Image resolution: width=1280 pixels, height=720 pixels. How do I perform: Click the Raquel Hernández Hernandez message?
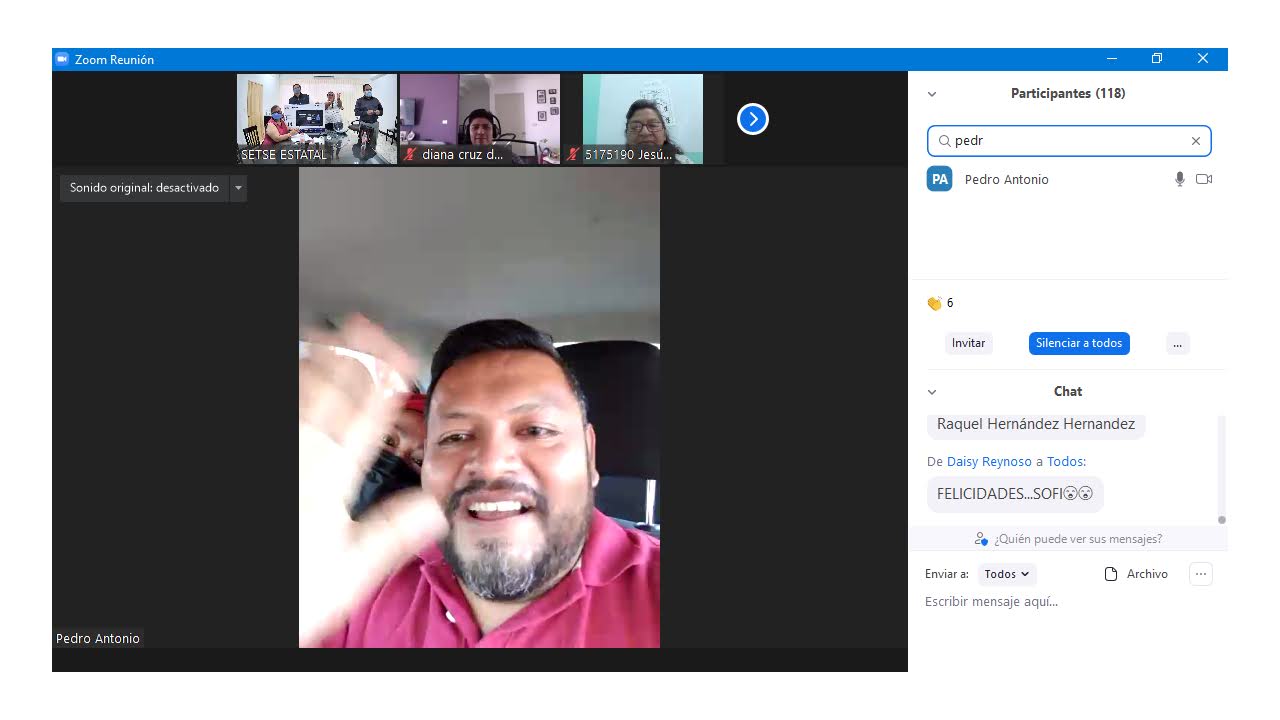1036,425
